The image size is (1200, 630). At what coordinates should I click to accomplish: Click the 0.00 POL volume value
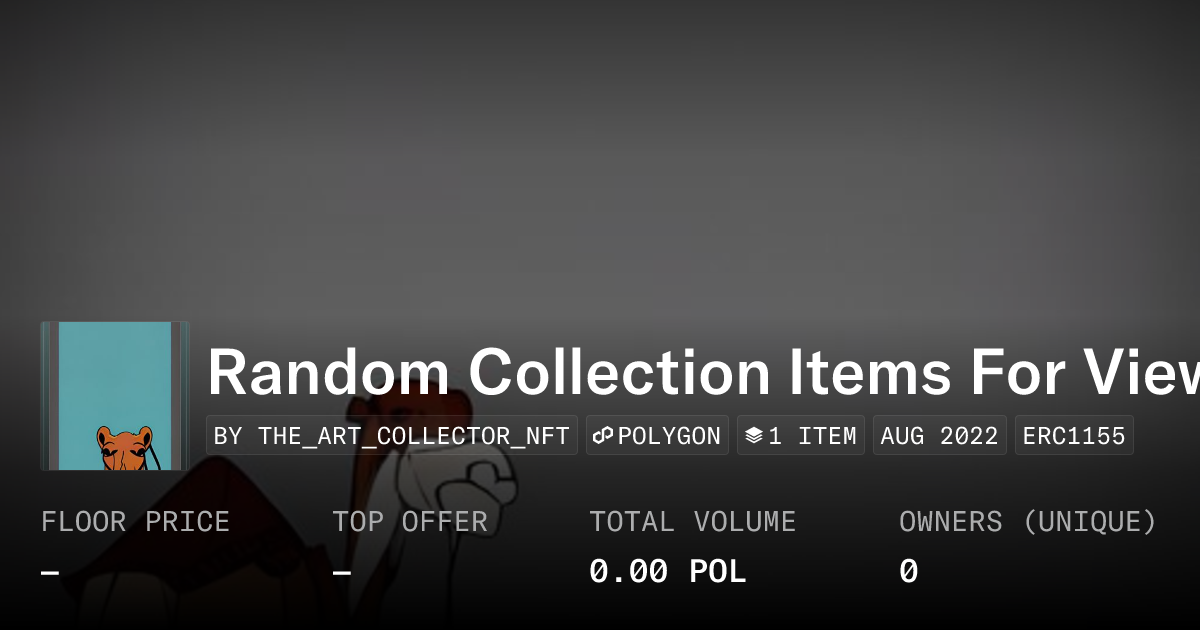pyautogui.click(x=667, y=572)
